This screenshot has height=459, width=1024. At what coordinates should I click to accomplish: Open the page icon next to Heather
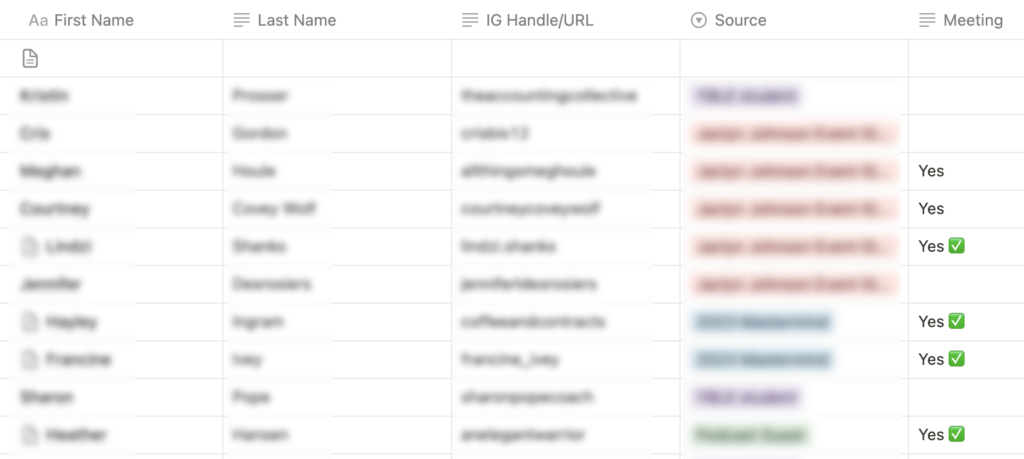pos(31,435)
